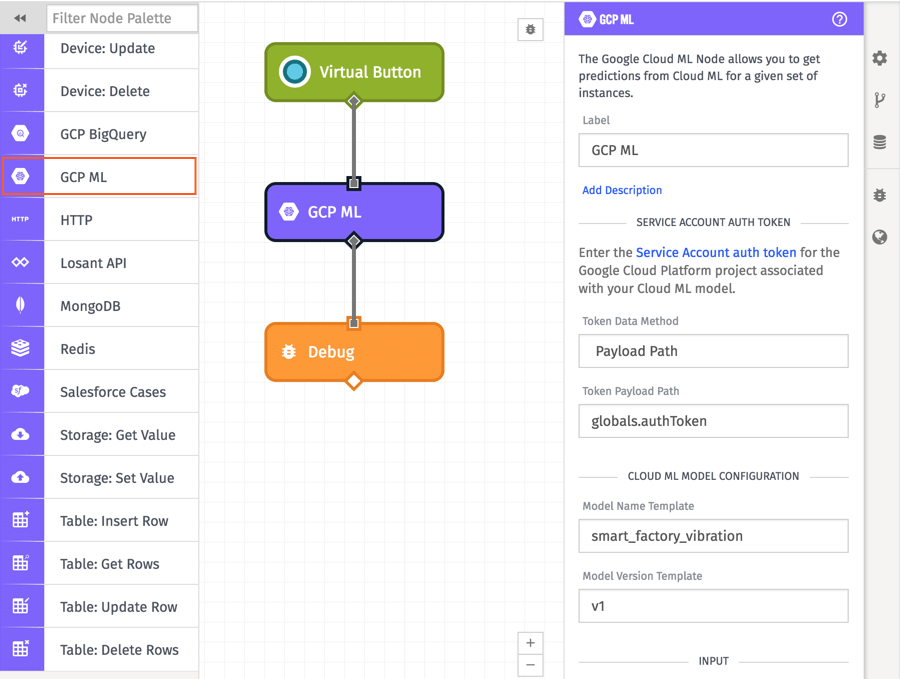Click the Salesforce Cases cloud icon
This screenshot has width=900, height=679.
(x=21, y=391)
